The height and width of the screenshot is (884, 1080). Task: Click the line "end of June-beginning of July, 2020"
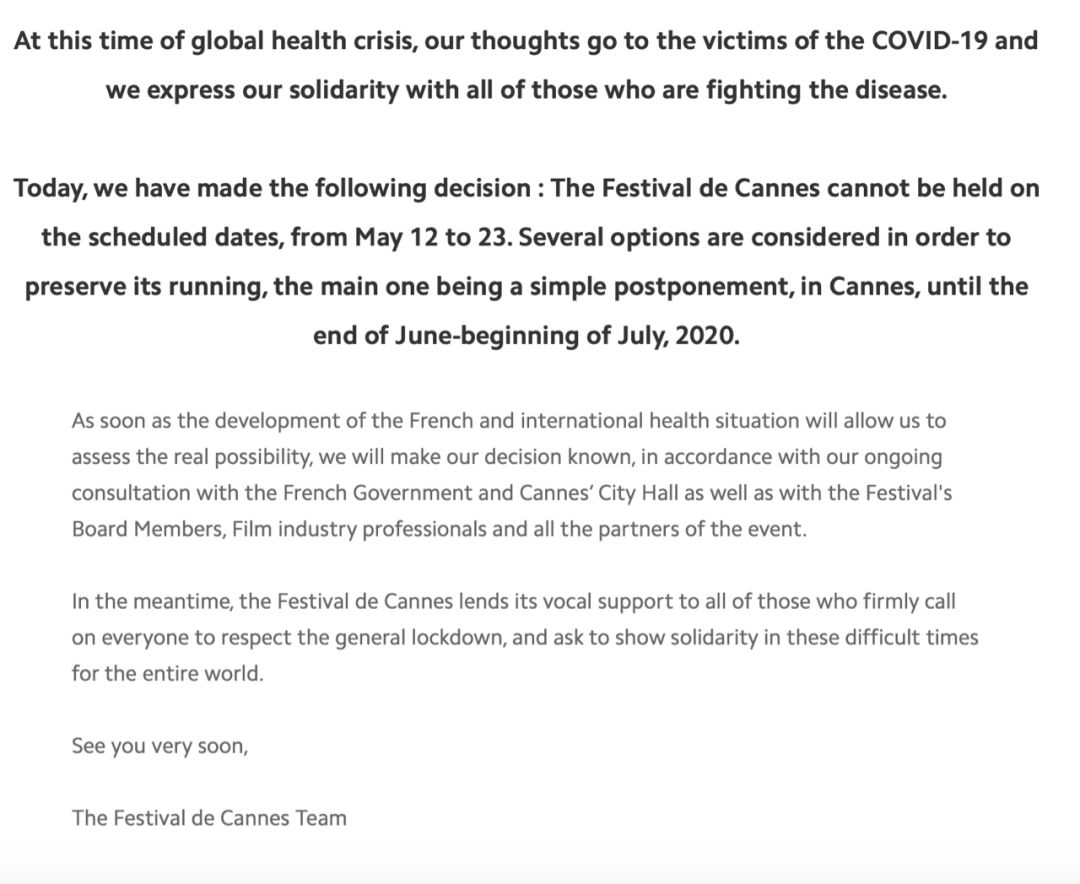point(526,335)
